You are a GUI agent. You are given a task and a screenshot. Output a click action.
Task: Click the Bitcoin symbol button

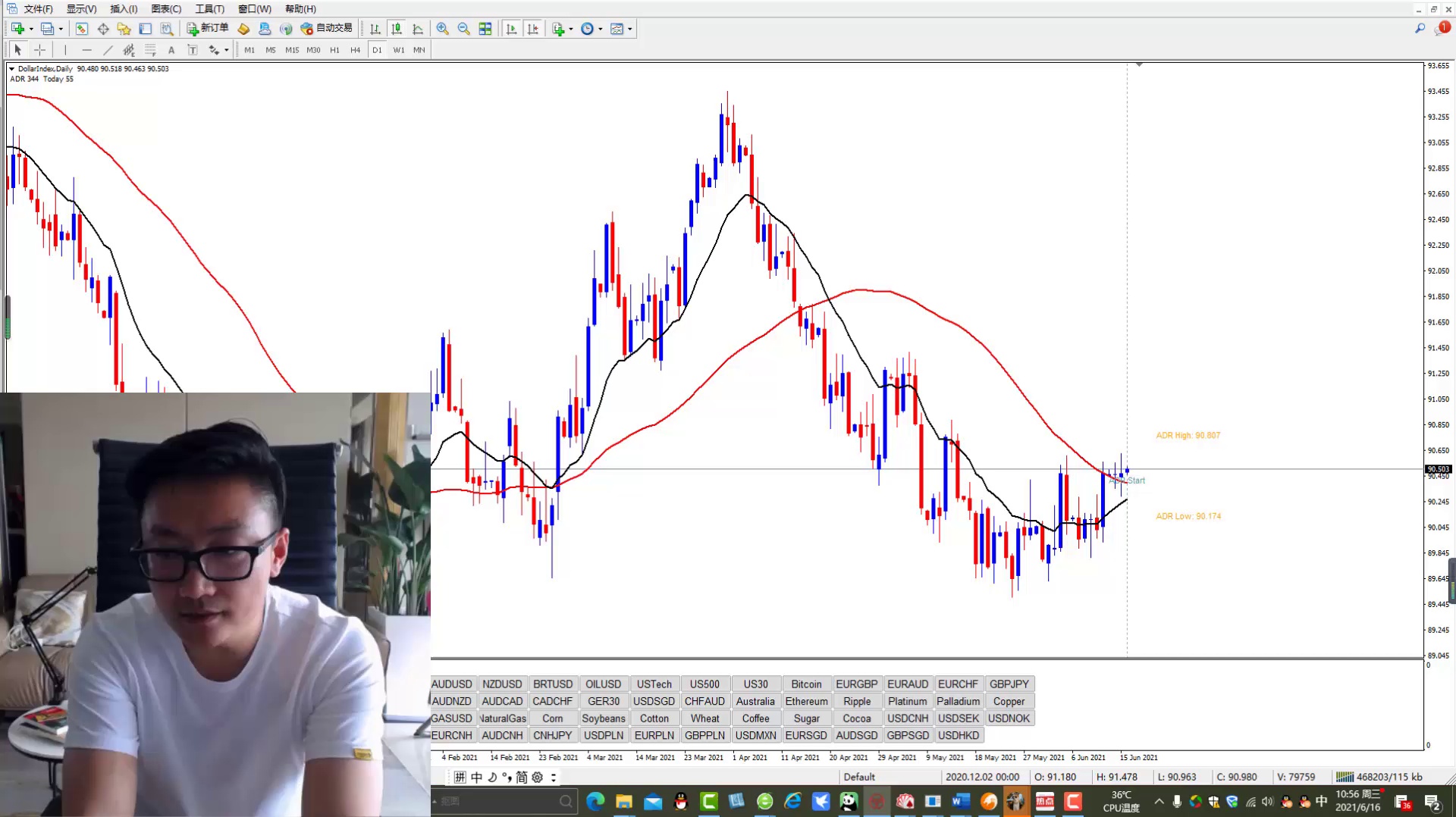[x=806, y=684]
